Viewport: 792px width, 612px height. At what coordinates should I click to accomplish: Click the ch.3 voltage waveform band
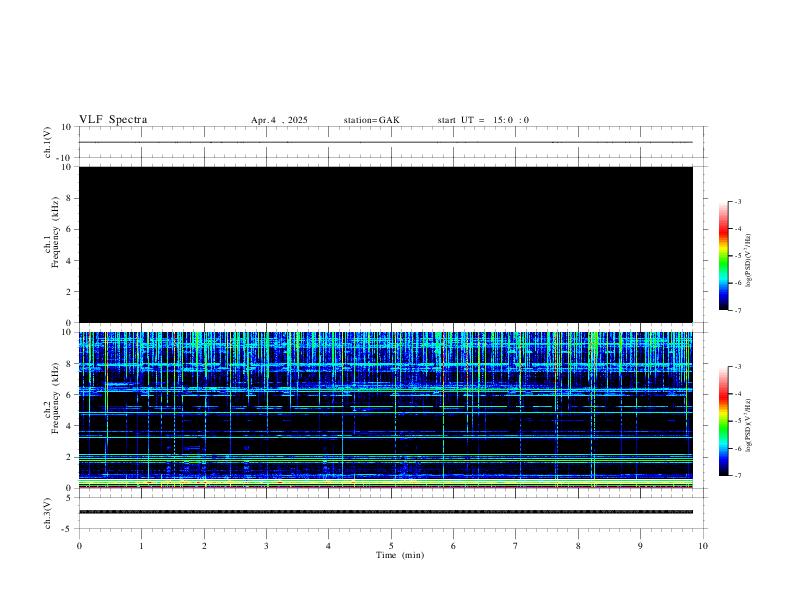386,512
